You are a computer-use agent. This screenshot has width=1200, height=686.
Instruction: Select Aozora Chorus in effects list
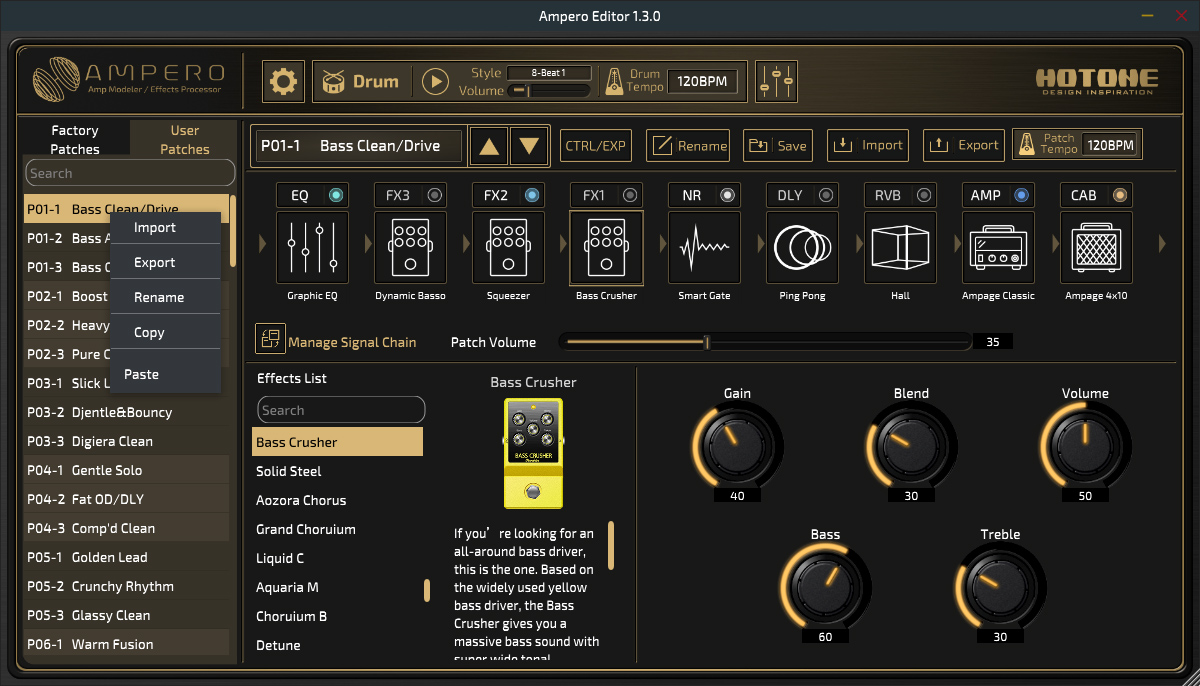(337, 500)
